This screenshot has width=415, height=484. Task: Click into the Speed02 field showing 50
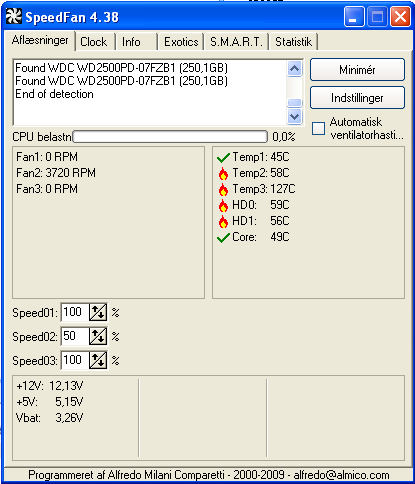(75, 336)
